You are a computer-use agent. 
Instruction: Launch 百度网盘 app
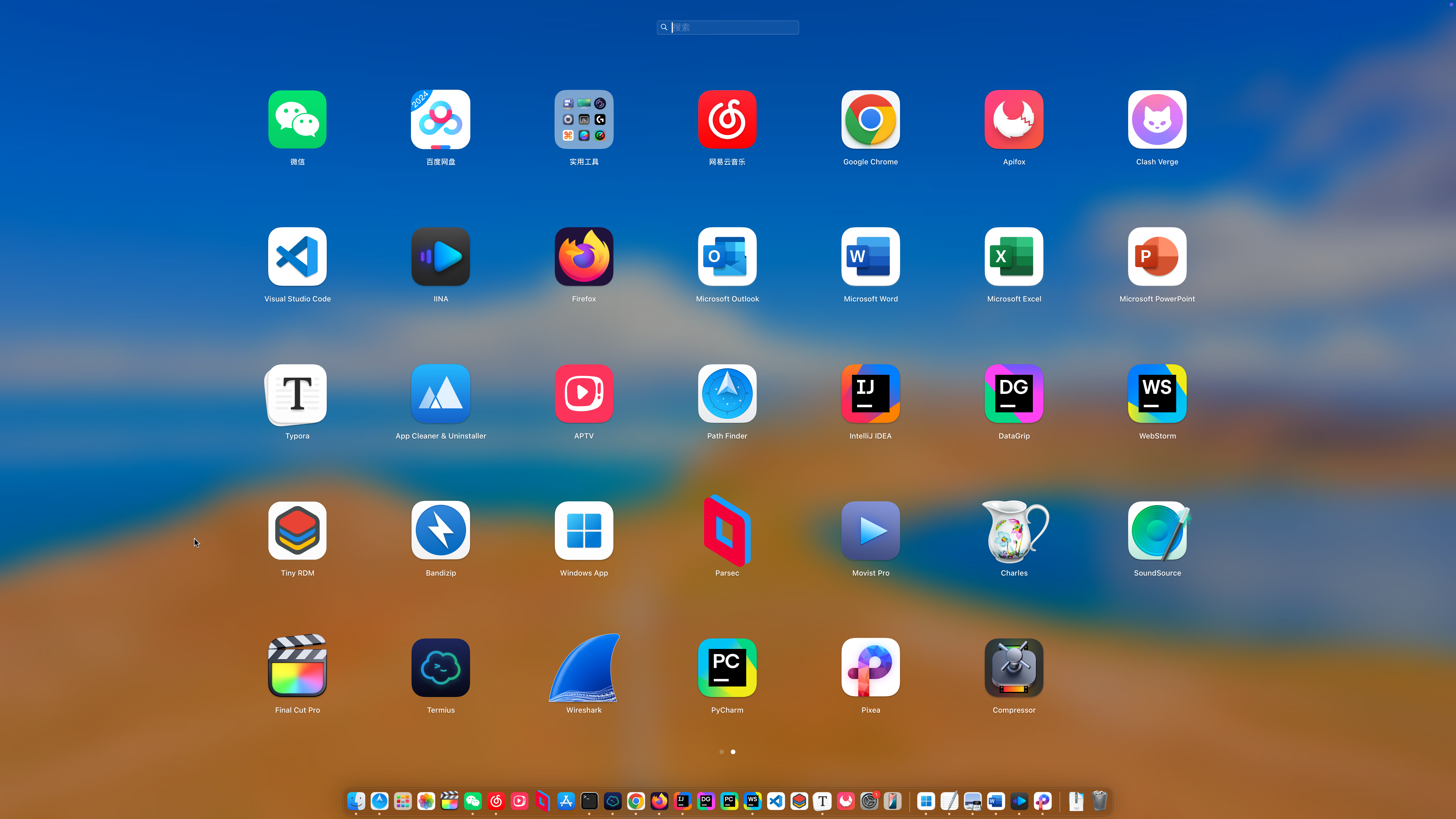pos(440,119)
